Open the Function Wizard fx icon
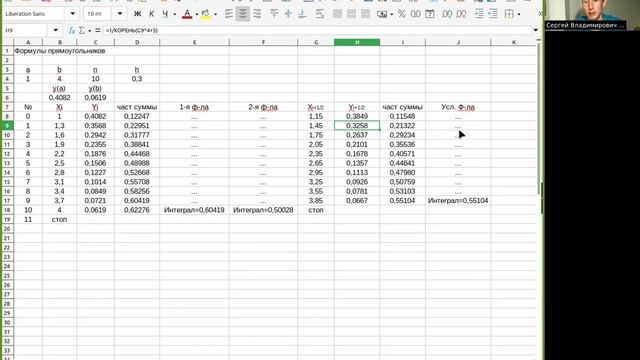Screen dimensions: 640x360 [x=72, y=30]
